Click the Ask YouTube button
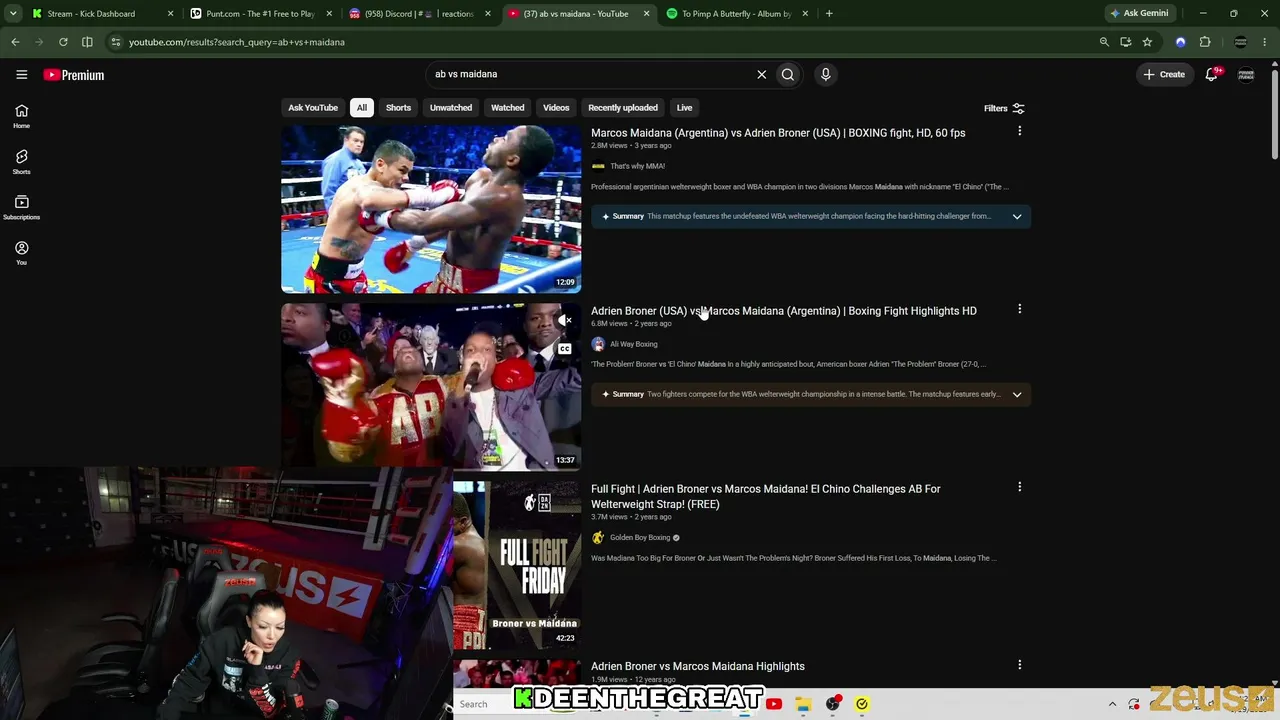Viewport: 1280px width, 720px height. point(313,108)
